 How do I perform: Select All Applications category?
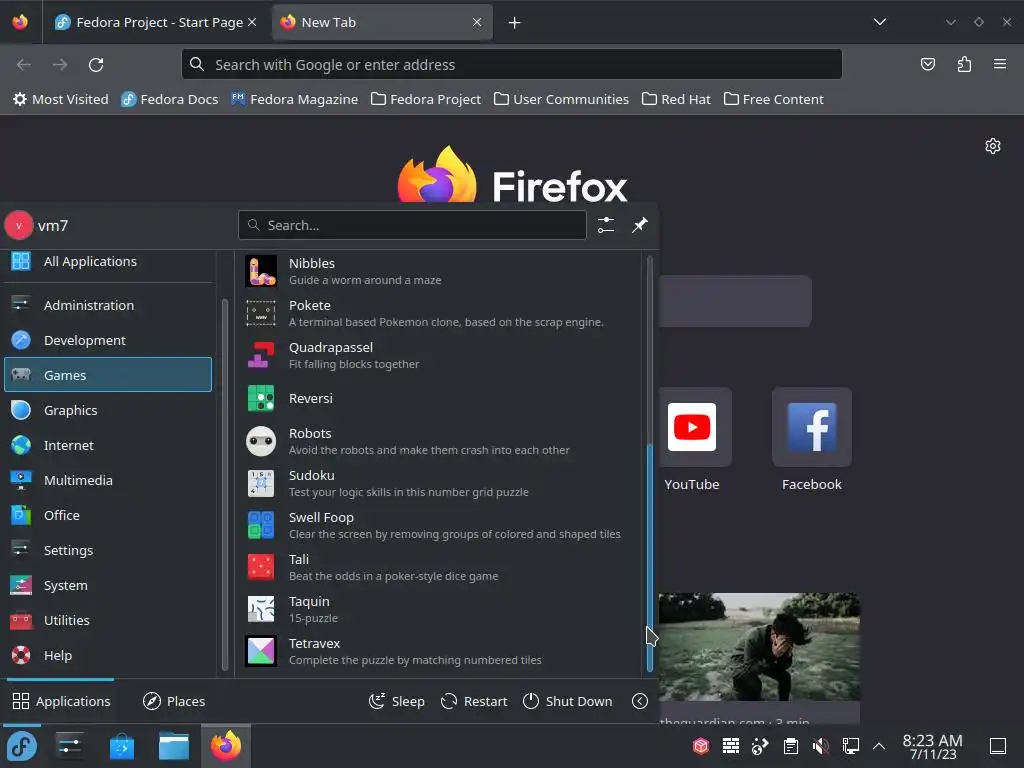108,261
